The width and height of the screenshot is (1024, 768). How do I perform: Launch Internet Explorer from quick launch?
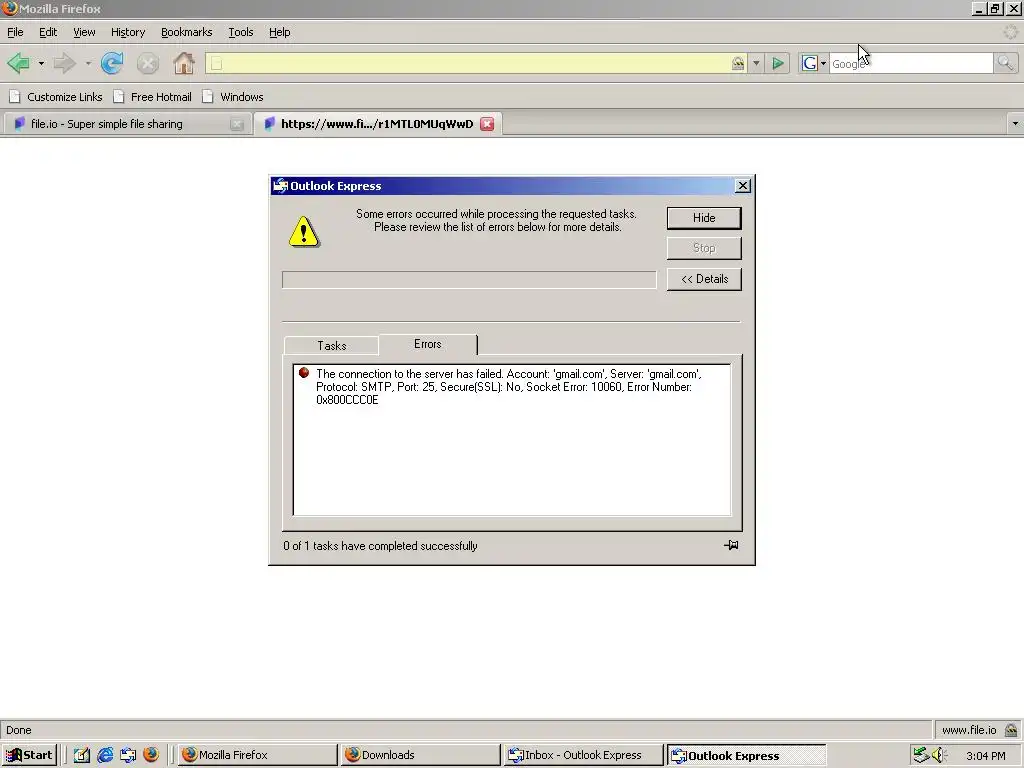pyautogui.click(x=105, y=755)
